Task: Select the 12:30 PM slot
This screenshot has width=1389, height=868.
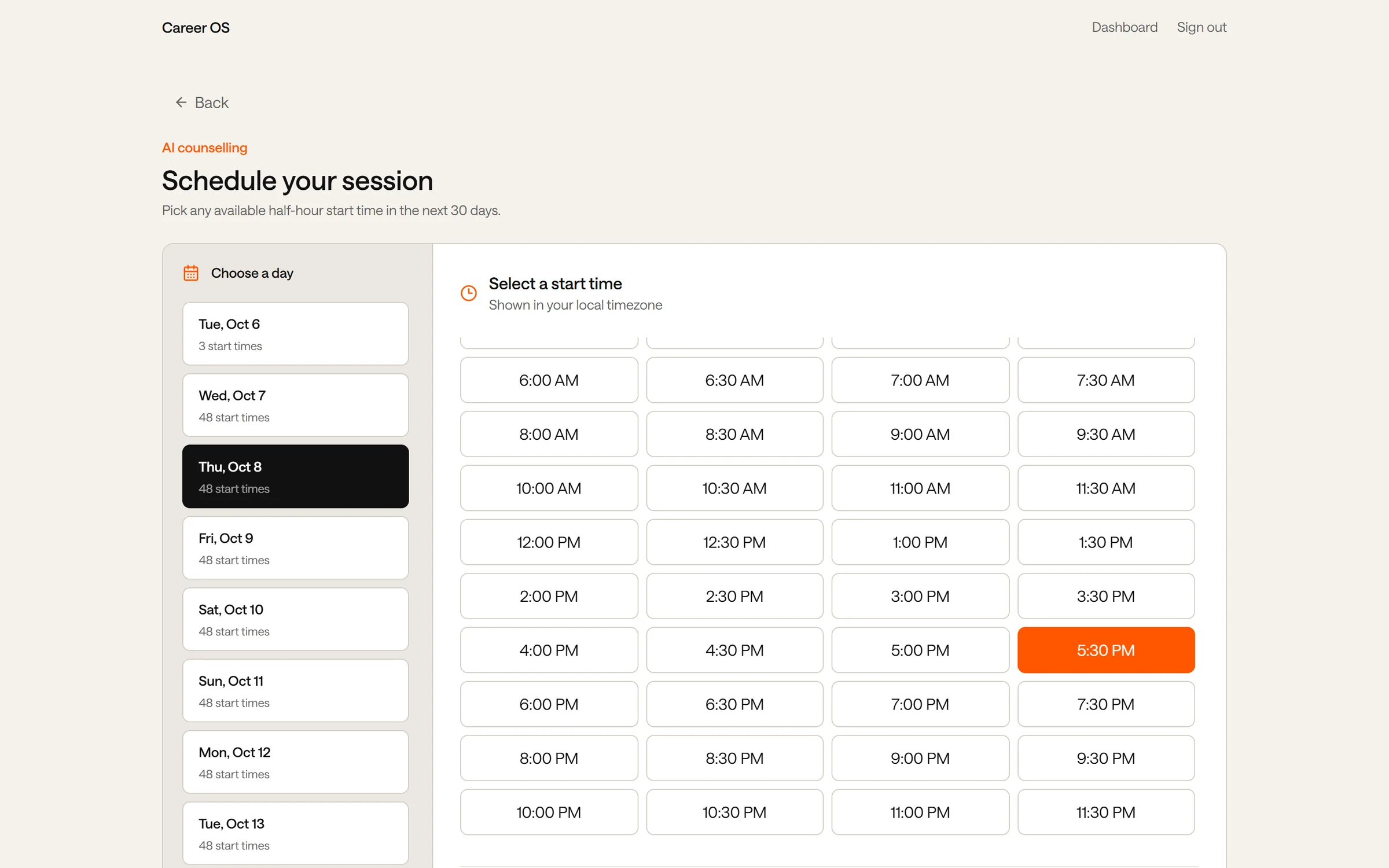Action: [734, 542]
